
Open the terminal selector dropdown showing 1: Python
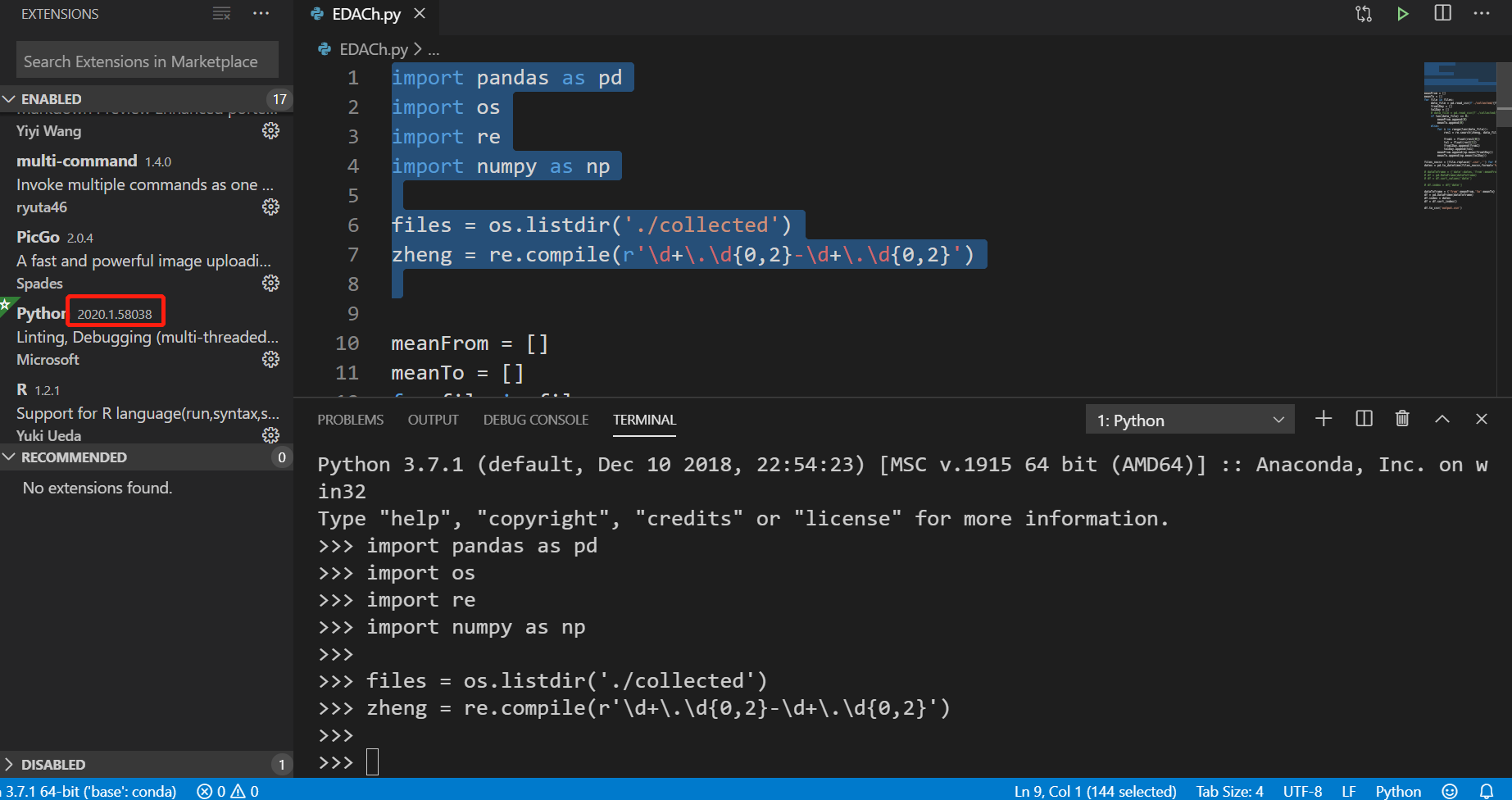(1189, 419)
